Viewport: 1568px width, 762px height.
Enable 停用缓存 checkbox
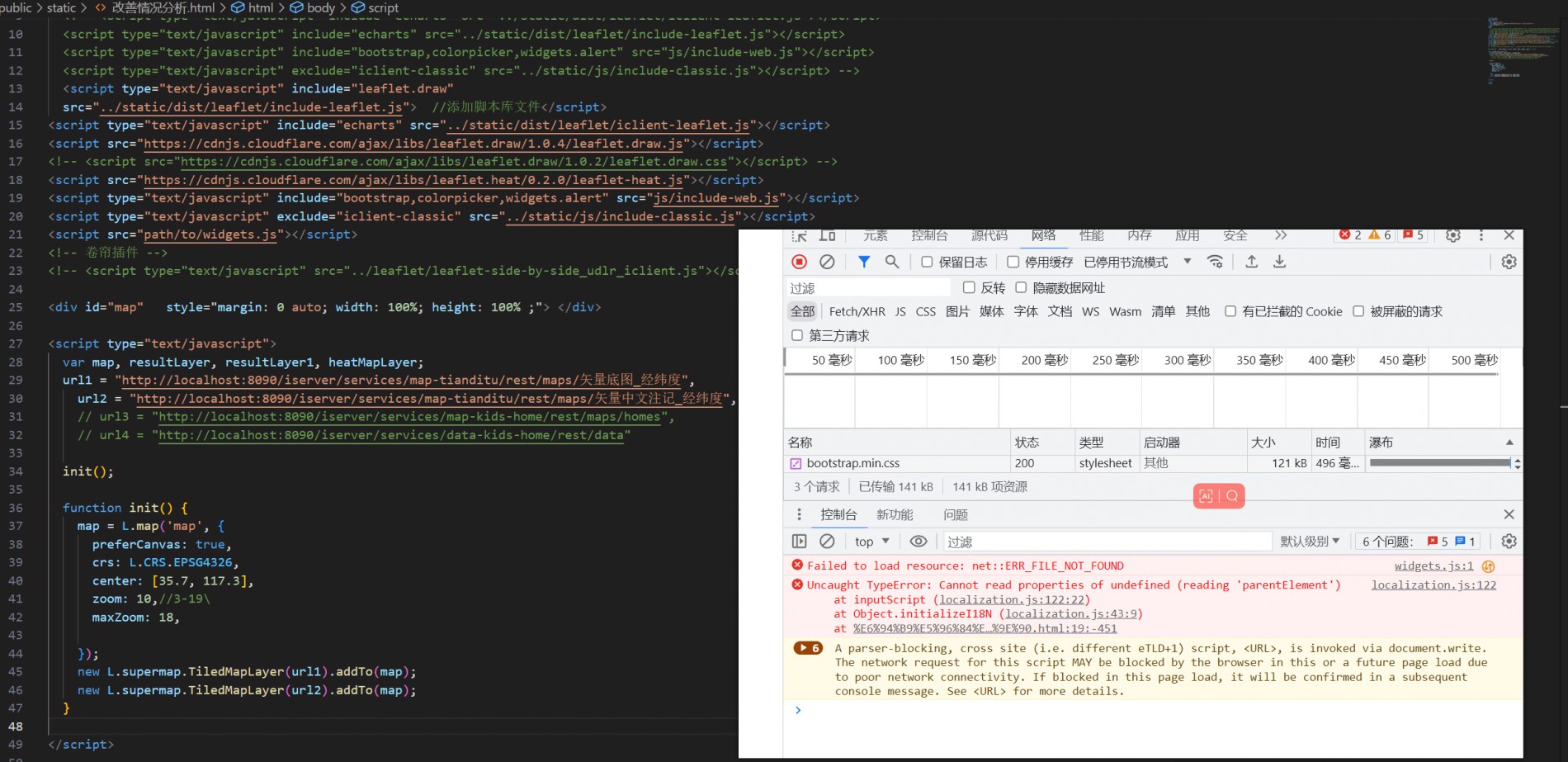click(x=1013, y=262)
